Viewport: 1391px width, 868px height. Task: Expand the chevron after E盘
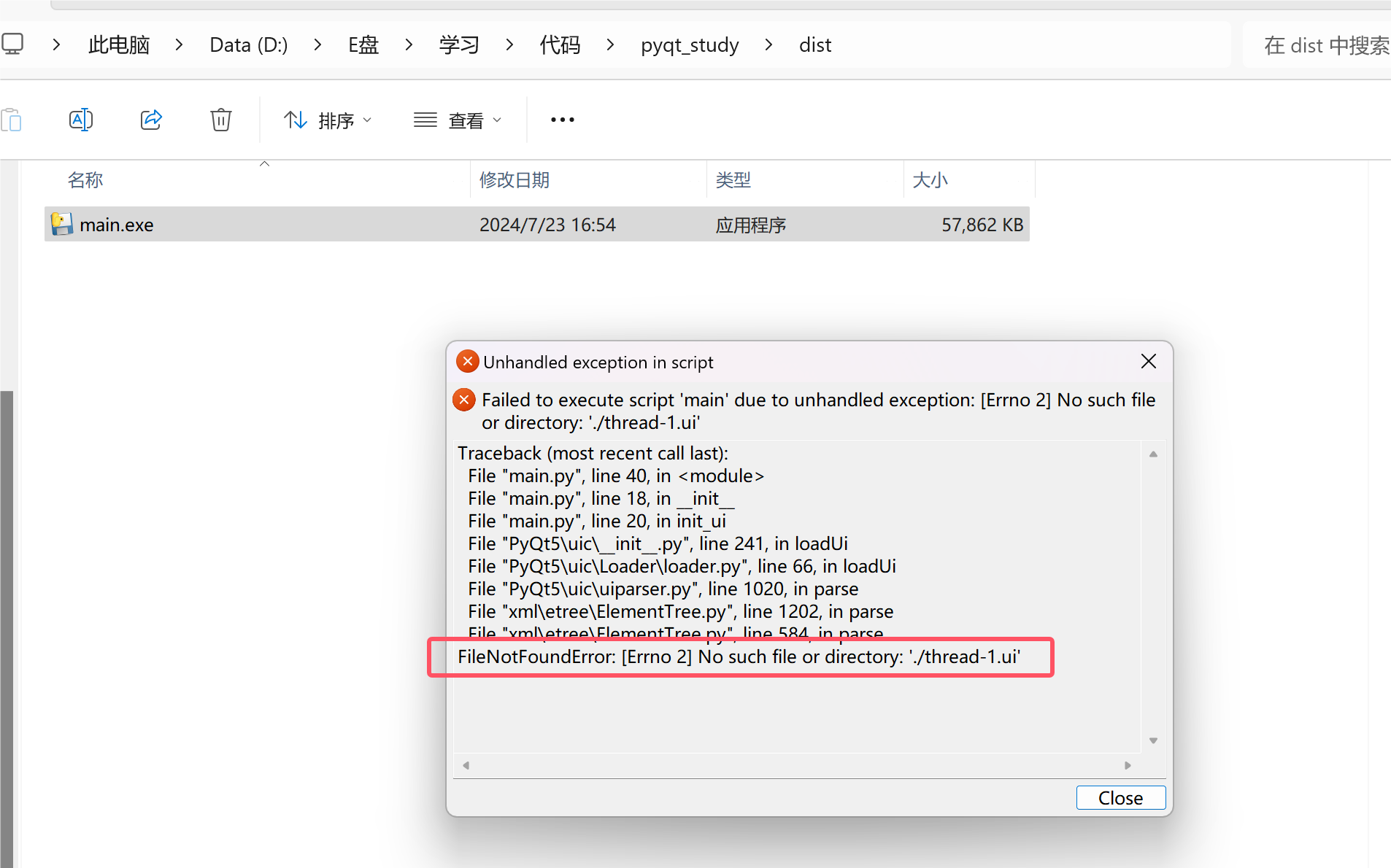click(409, 44)
